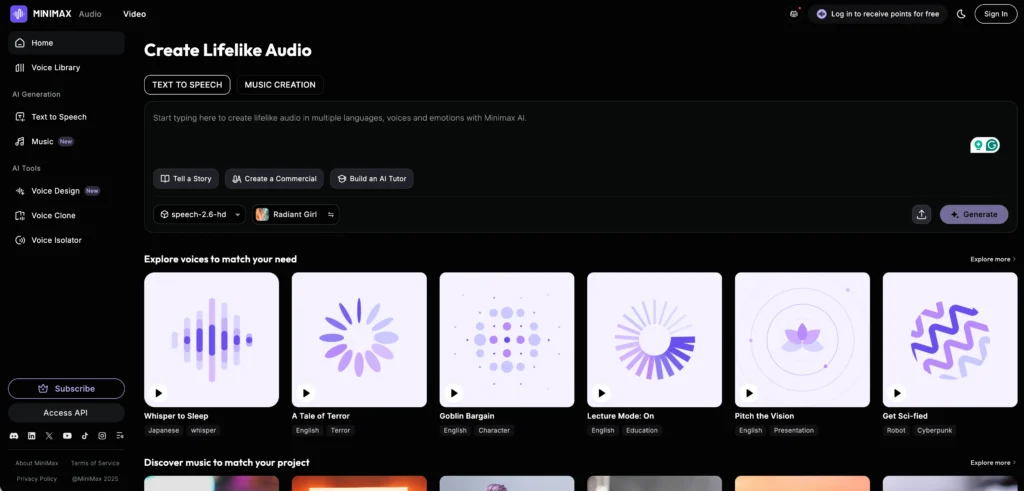Change the Radiant Girl voice selector

click(x=296, y=214)
